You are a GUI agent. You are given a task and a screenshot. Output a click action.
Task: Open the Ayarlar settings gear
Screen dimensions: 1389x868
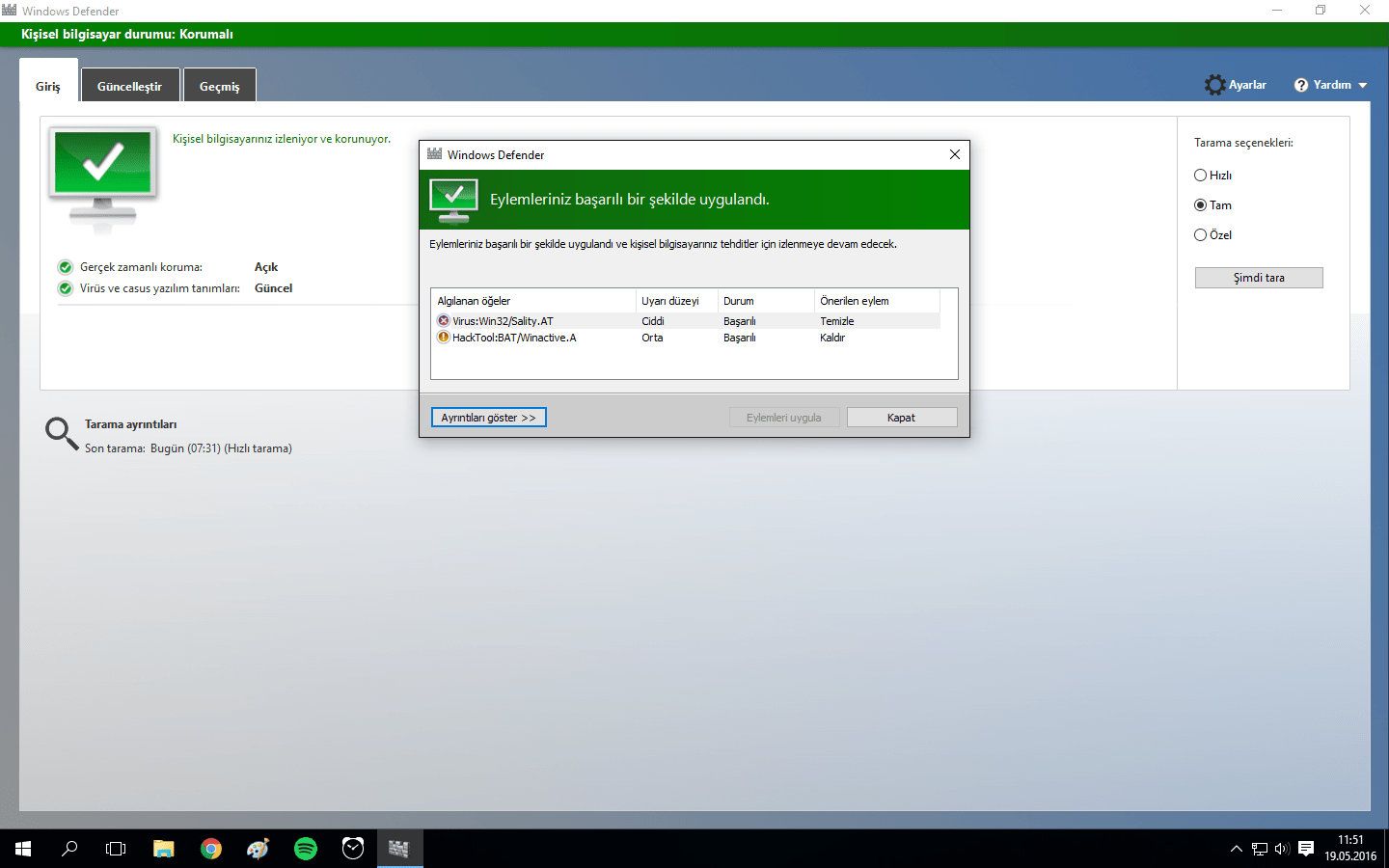[x=1236, y=85]
